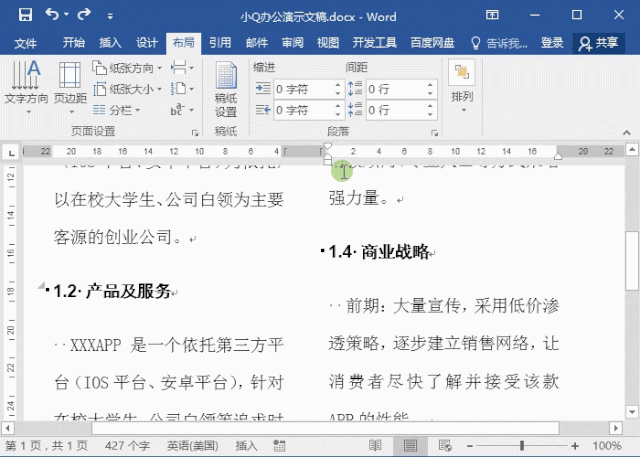The height and width of the screenshot is (457, 640).
Task: Switch to Print Layout view
Action: click(x=410, y=446)
